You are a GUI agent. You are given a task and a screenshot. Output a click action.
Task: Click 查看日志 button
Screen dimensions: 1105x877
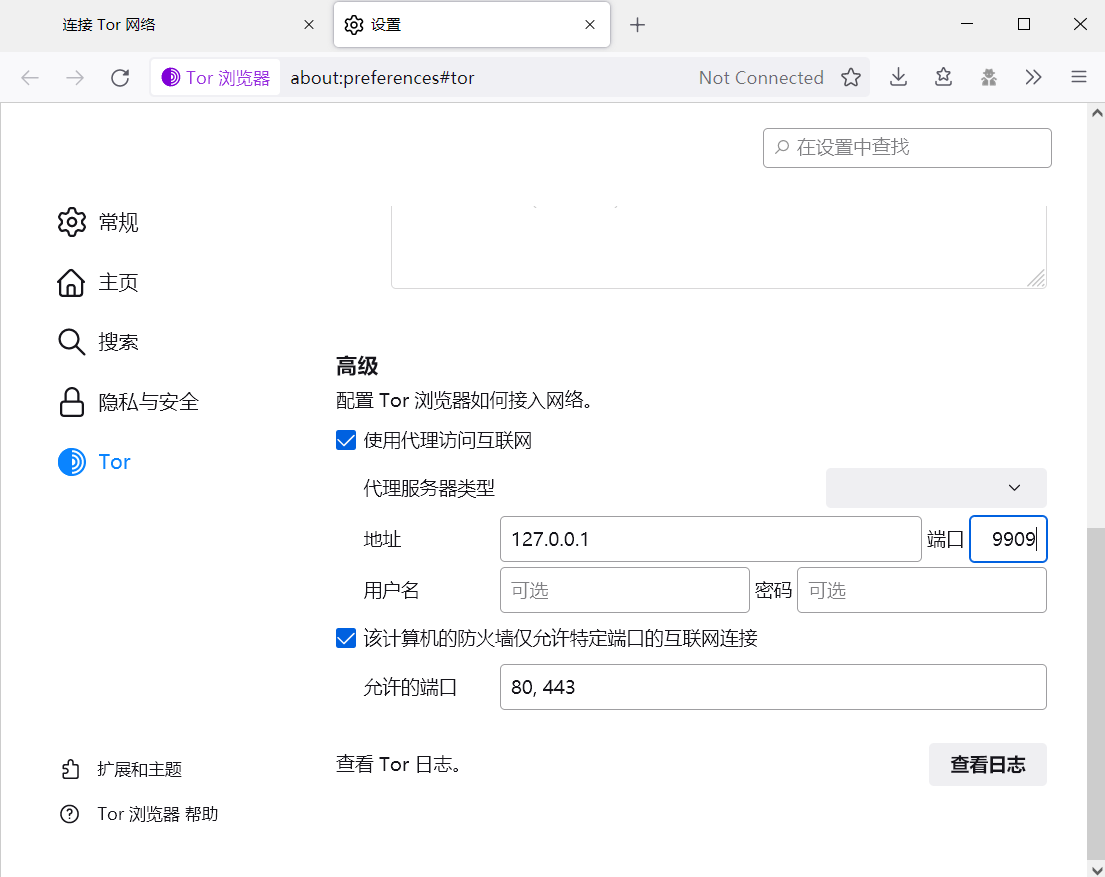[x=987, y=765]
